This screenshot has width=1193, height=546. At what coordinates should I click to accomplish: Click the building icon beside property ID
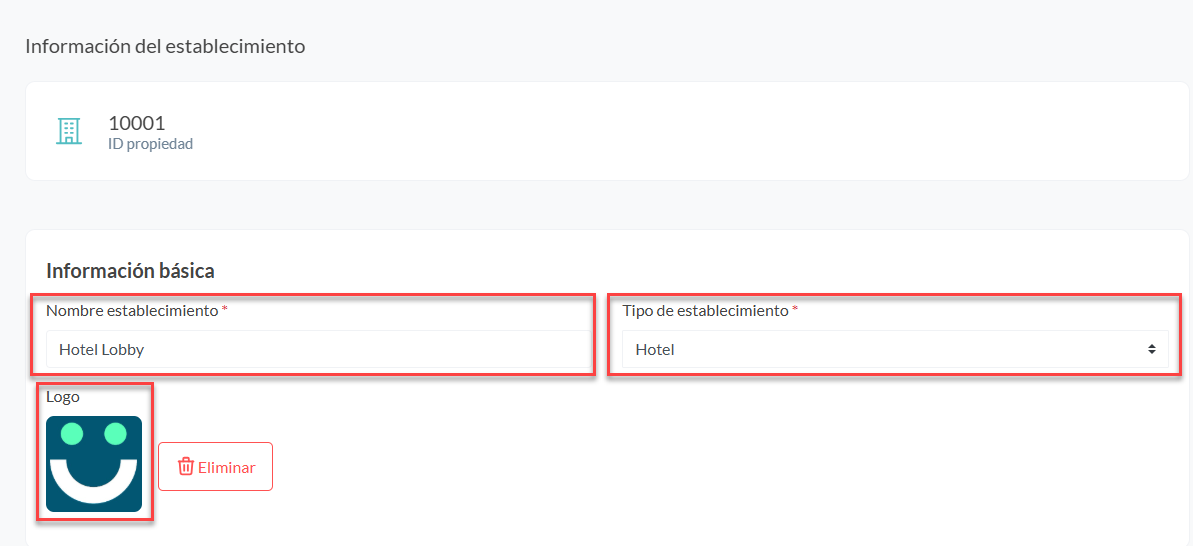(x=68, y=131)
